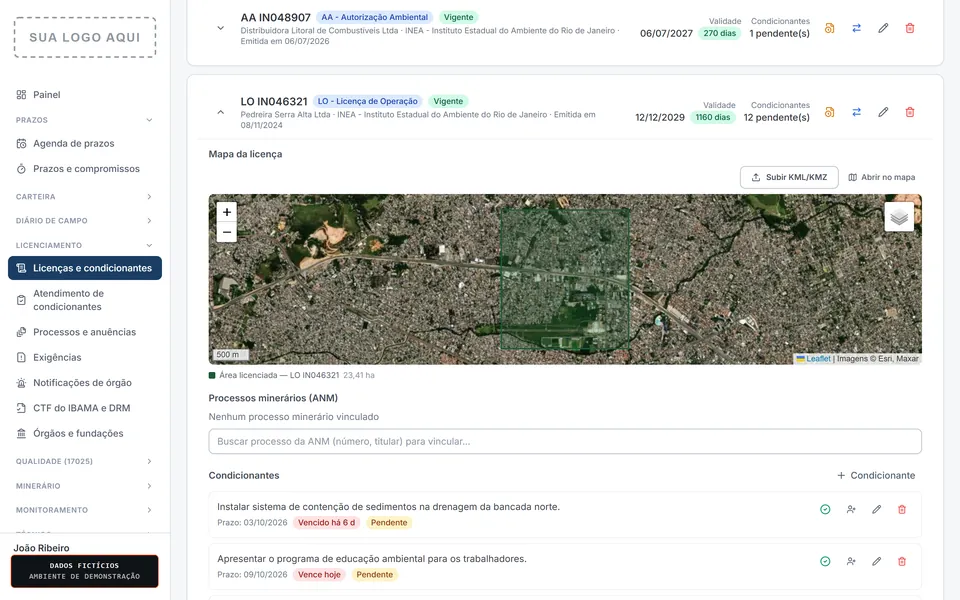The image size is (960, 600).
Task: Select Licenças e condicionantes menu item
Action: [x=84, y=268]
